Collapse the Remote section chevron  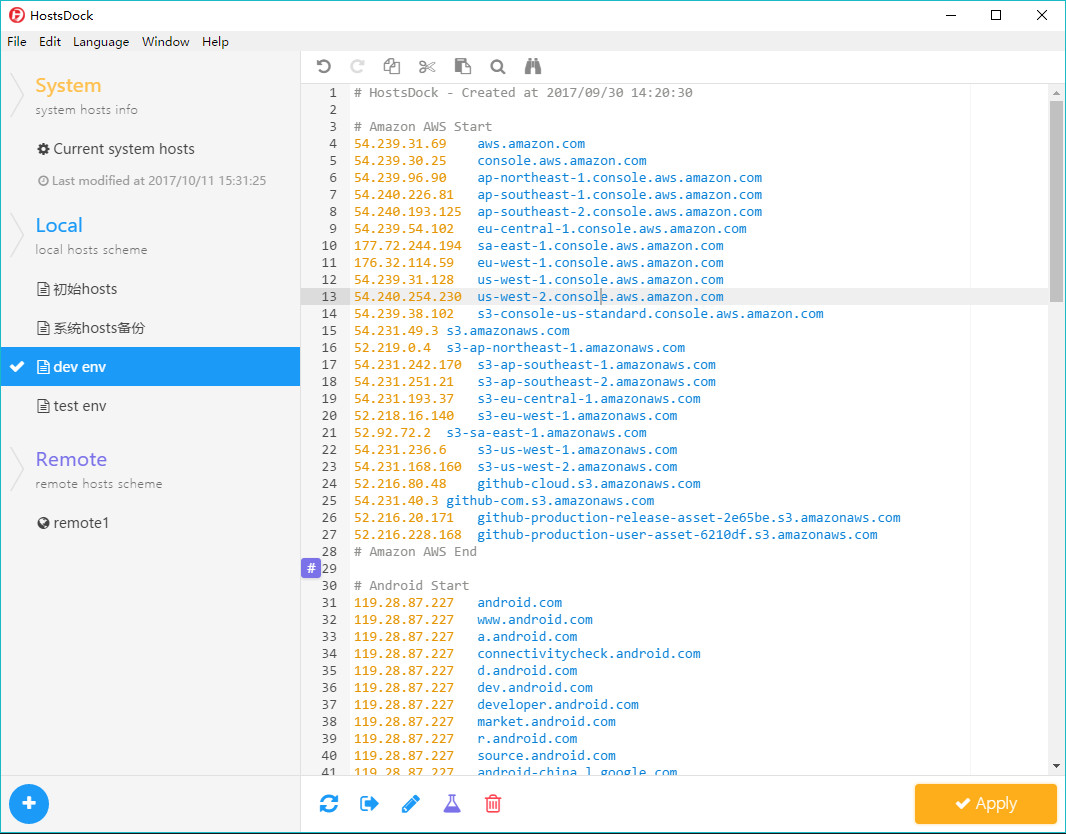(x=18, y=469)
